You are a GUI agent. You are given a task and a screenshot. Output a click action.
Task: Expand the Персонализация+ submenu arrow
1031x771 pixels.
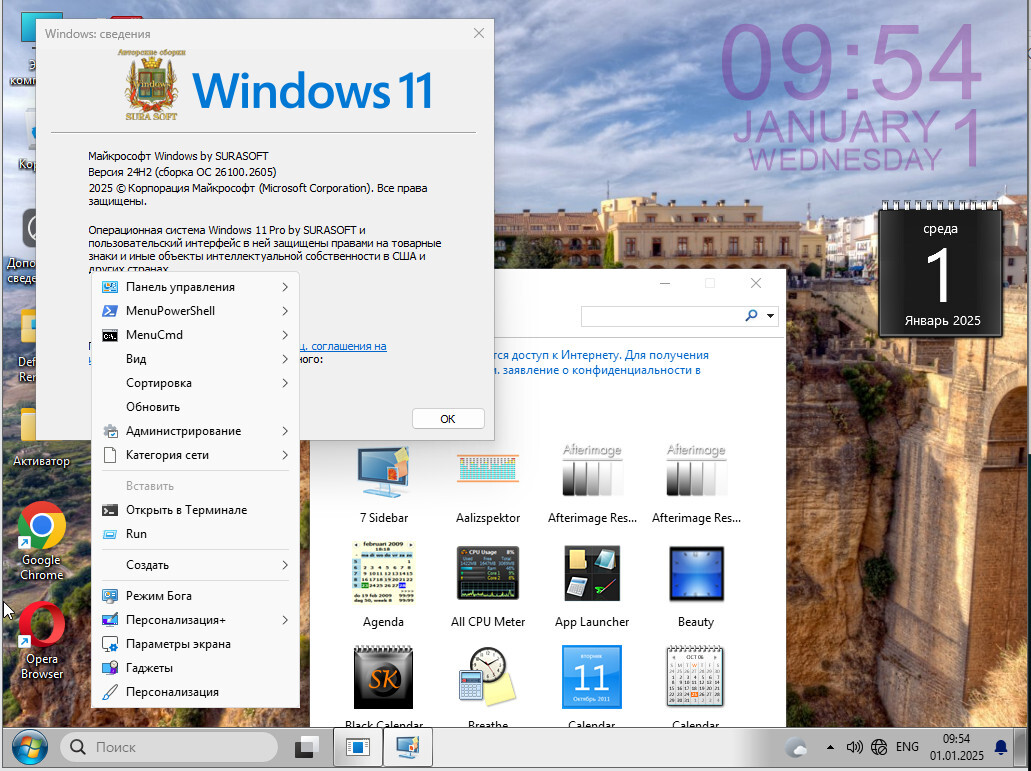click(285, 620)
